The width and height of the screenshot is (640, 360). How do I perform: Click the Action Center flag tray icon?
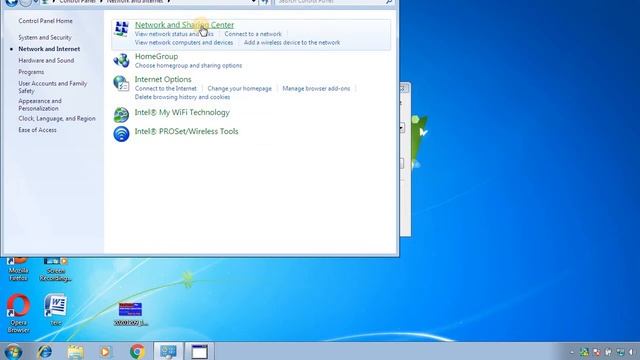pyautogui.click(x=597, y=352)
